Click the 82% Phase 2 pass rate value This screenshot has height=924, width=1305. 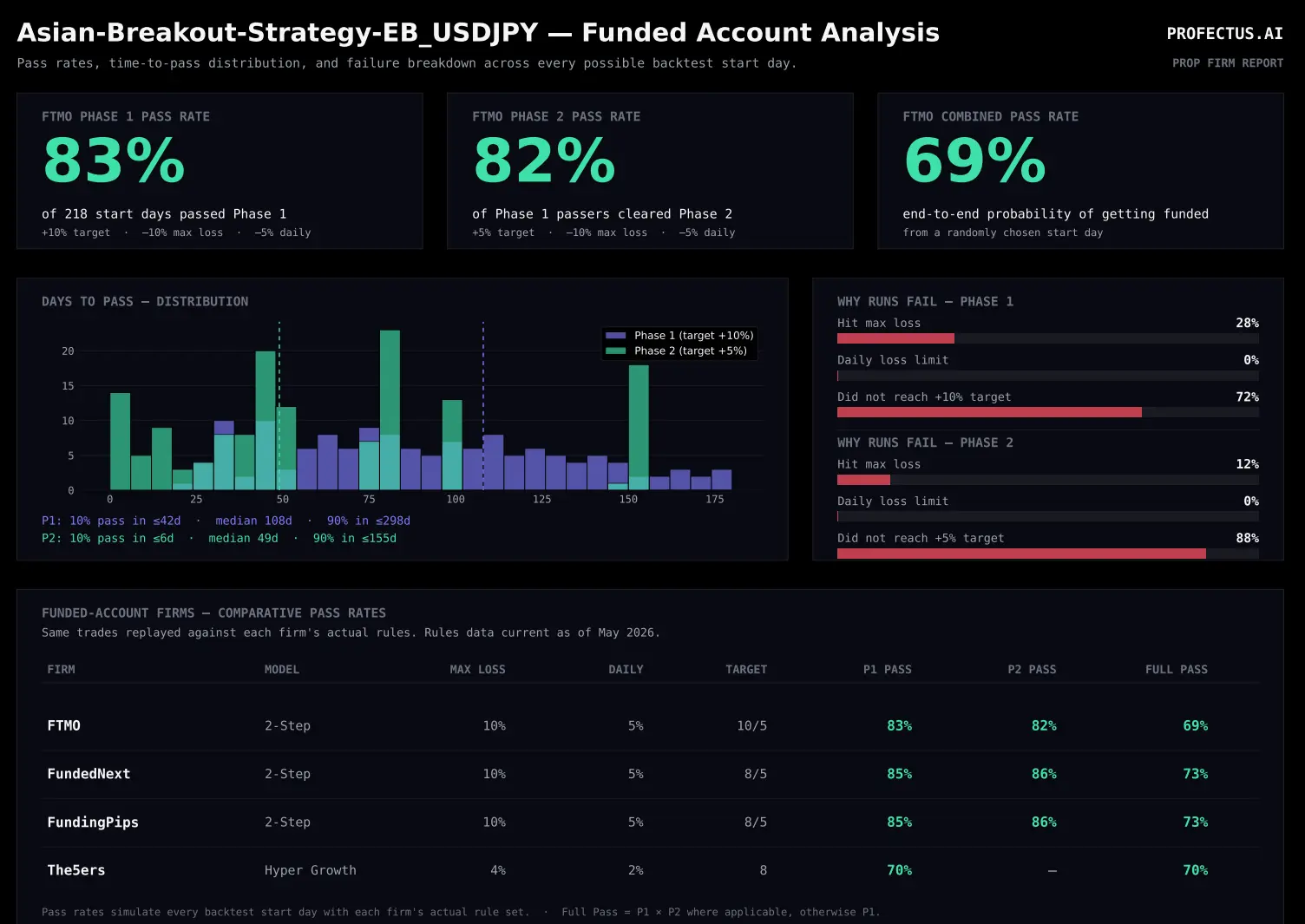[544, 161]
